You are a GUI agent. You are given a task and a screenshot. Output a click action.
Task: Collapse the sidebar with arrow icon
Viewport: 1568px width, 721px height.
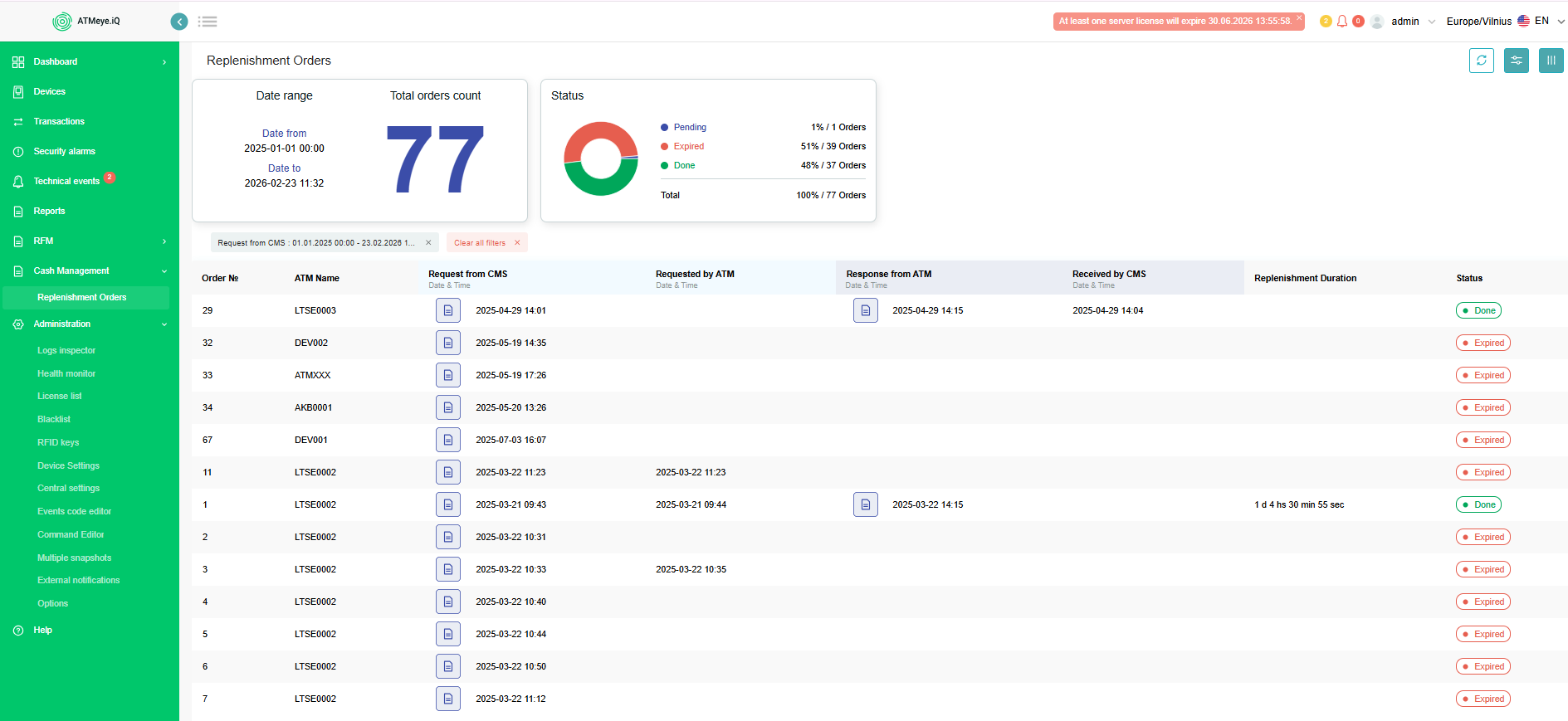coord(179,22)
